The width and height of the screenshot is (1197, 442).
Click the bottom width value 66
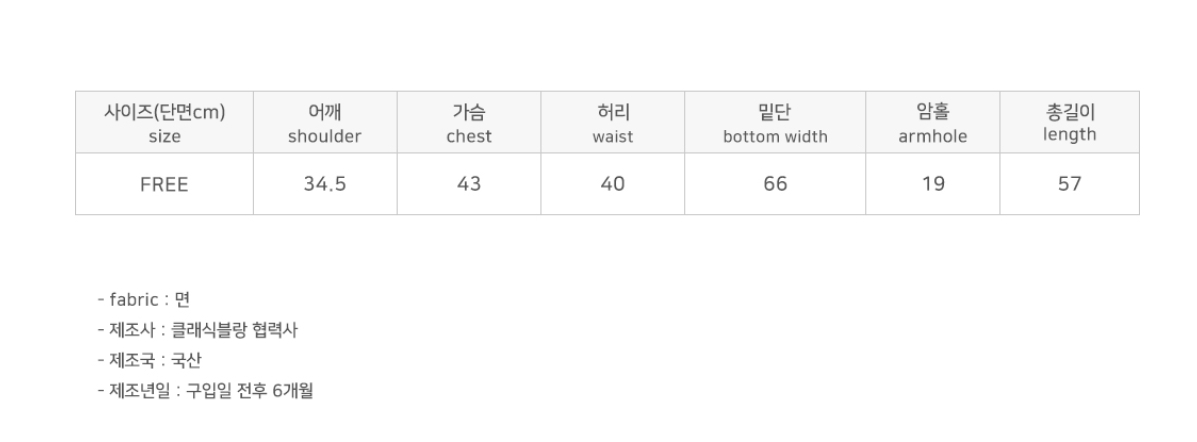pos(775,184)
